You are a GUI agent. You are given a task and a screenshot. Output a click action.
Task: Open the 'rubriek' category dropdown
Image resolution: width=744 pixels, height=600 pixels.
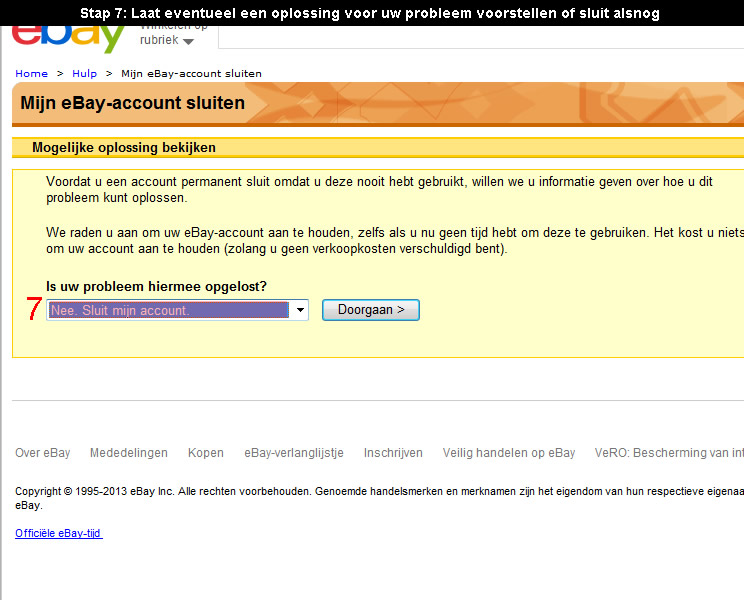pyautogui.click(x=167, y=40)
